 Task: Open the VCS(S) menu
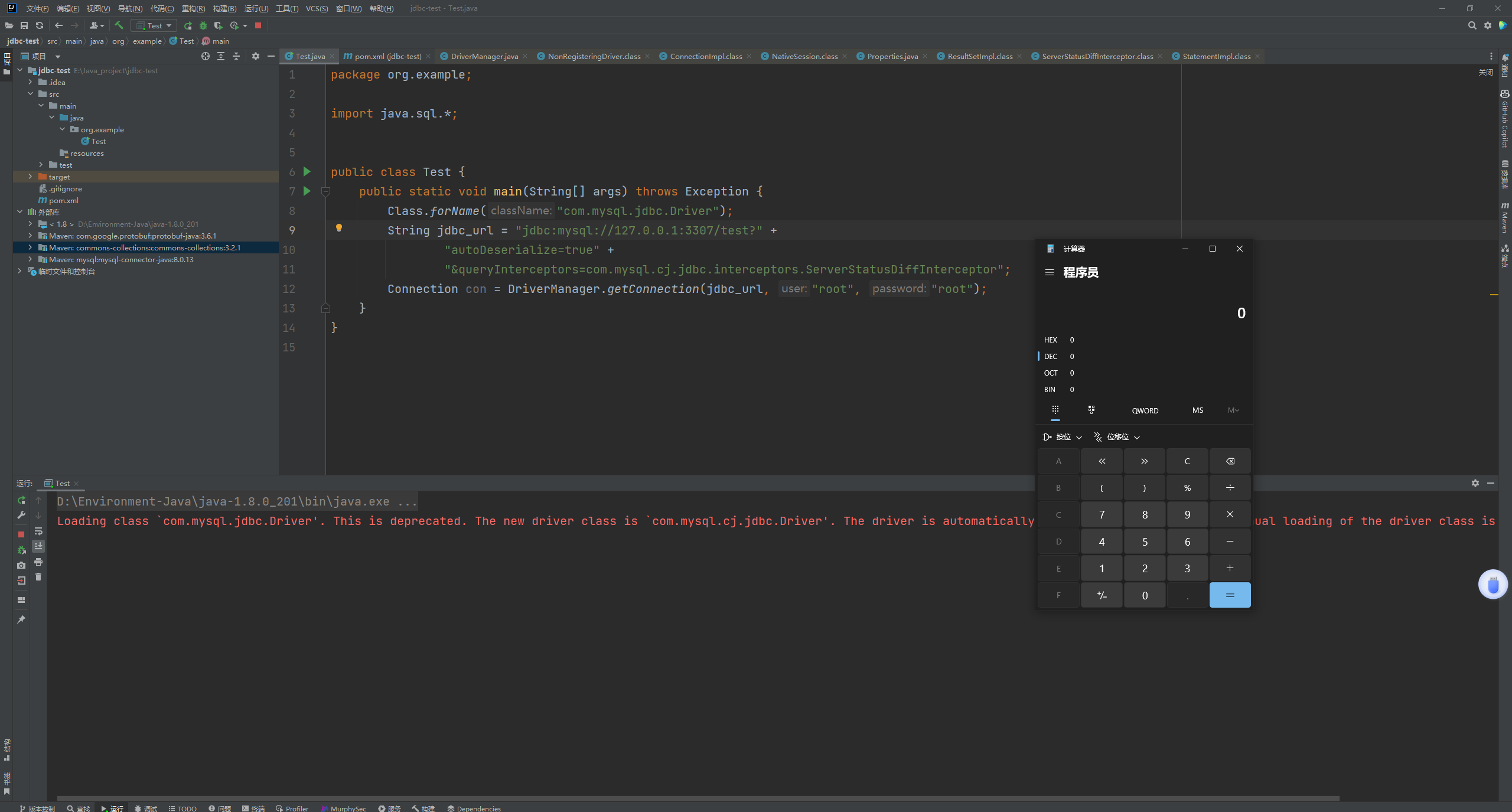click(x=317, y=8)
